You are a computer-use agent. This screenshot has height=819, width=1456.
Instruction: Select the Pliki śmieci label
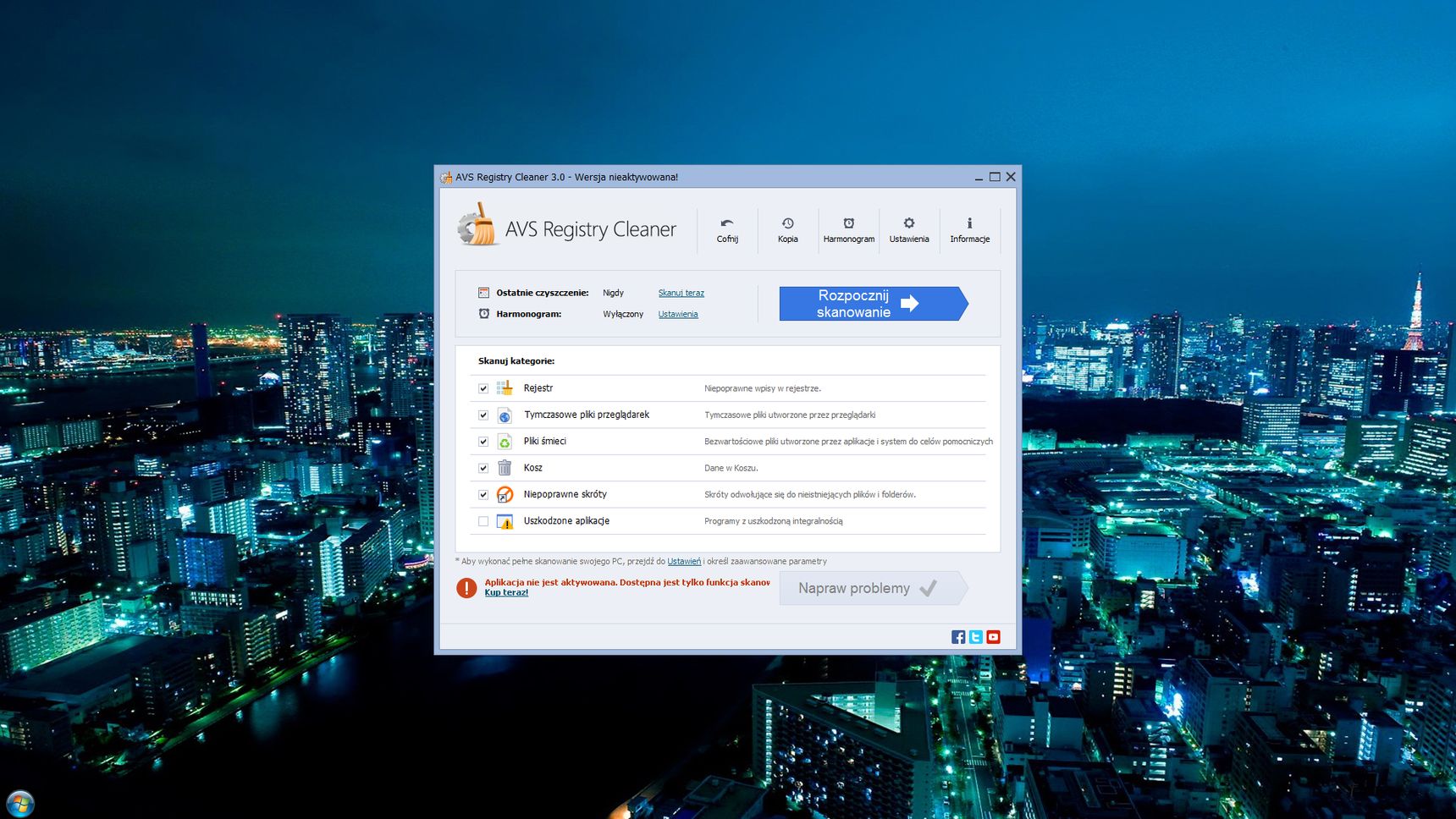tap(545, 441)
